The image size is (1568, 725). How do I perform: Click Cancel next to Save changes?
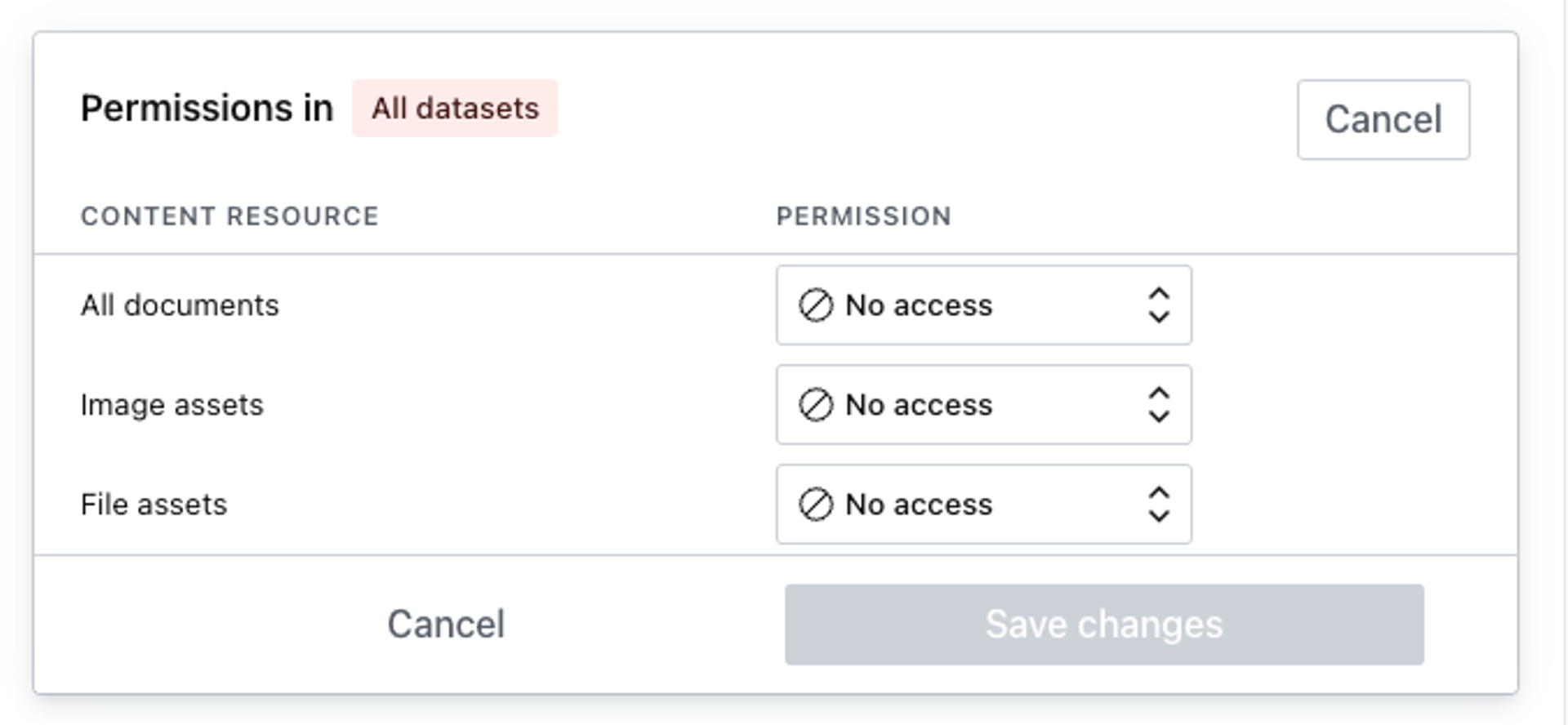pos(446,625)
